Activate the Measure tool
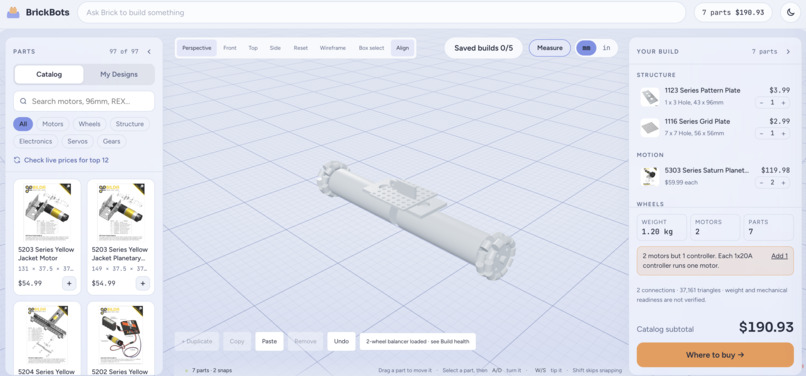 tap(549, 48)
